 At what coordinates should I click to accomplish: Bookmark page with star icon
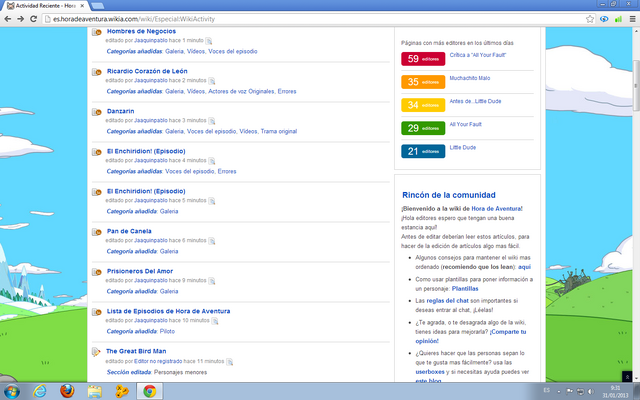(590, 19)
